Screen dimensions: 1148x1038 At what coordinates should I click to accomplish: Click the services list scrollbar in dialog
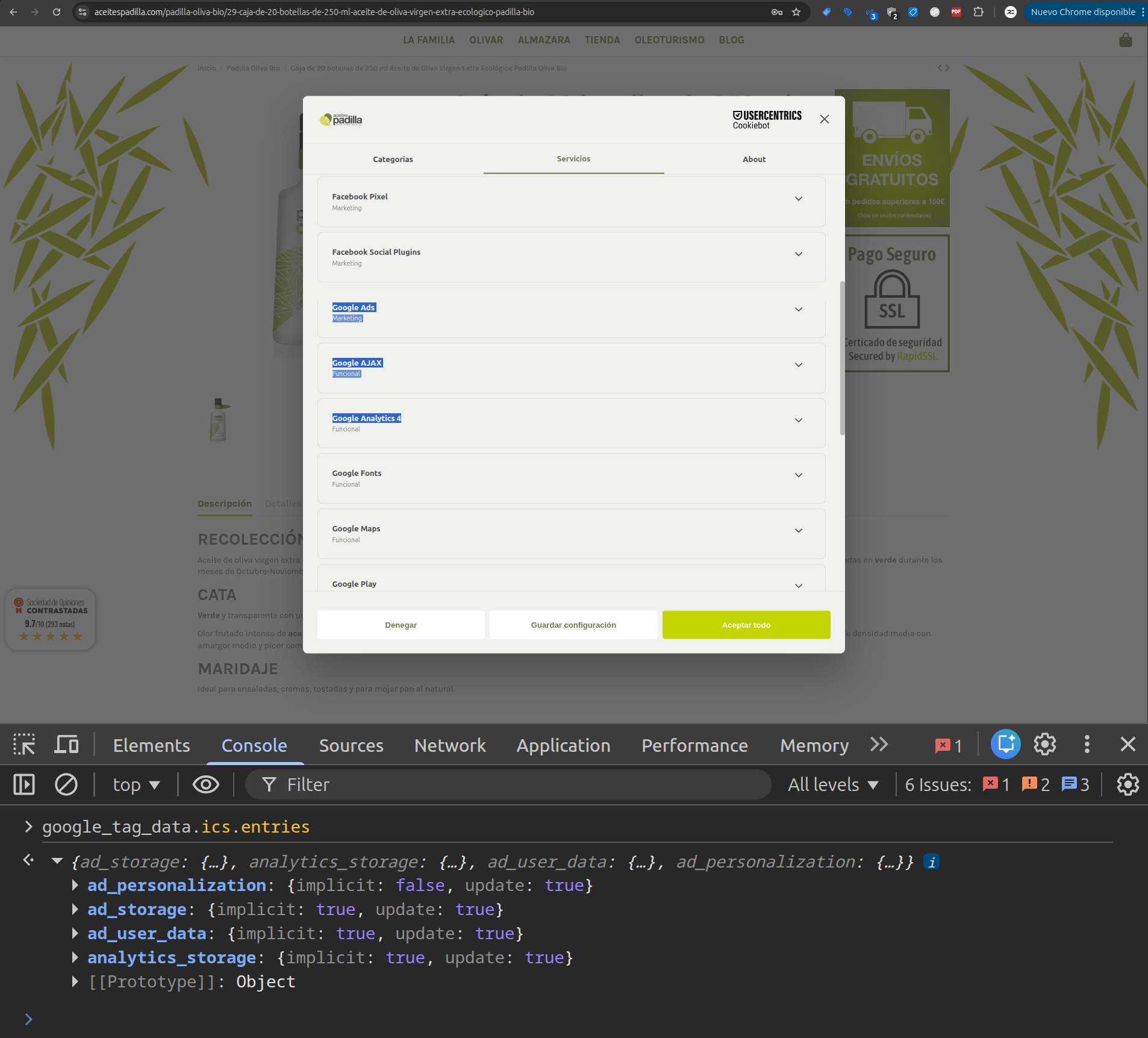tap(842, 358)
